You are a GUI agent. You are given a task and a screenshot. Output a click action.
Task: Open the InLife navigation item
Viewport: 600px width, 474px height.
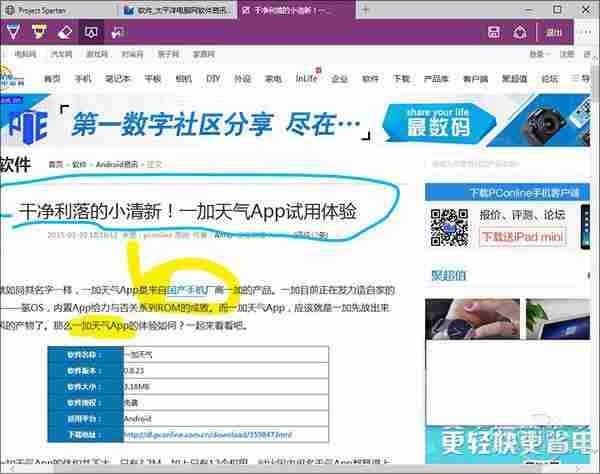pos(305,78)
